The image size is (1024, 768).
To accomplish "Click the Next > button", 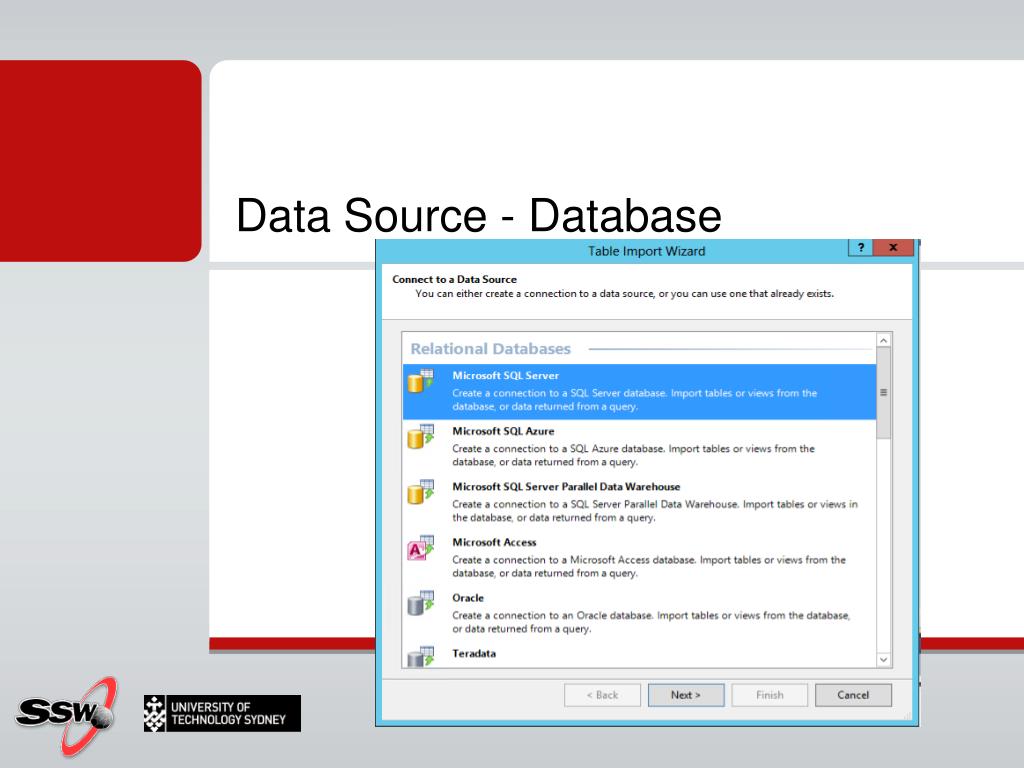I will [686, 695].
